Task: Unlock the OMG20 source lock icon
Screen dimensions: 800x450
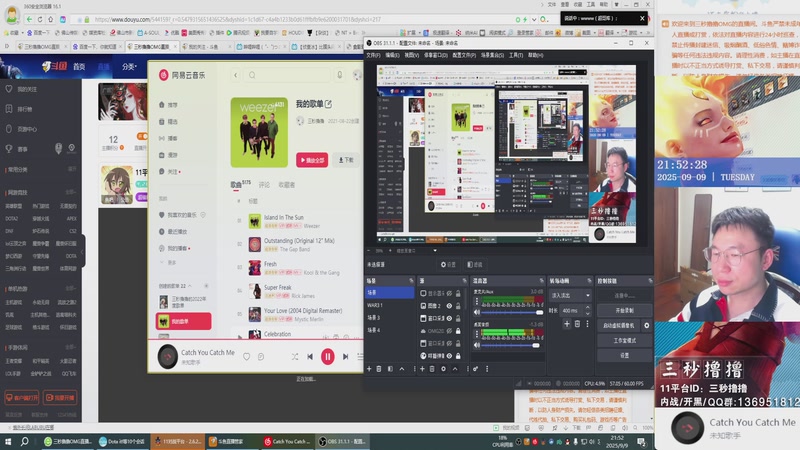Action: (x=458, y=331)
